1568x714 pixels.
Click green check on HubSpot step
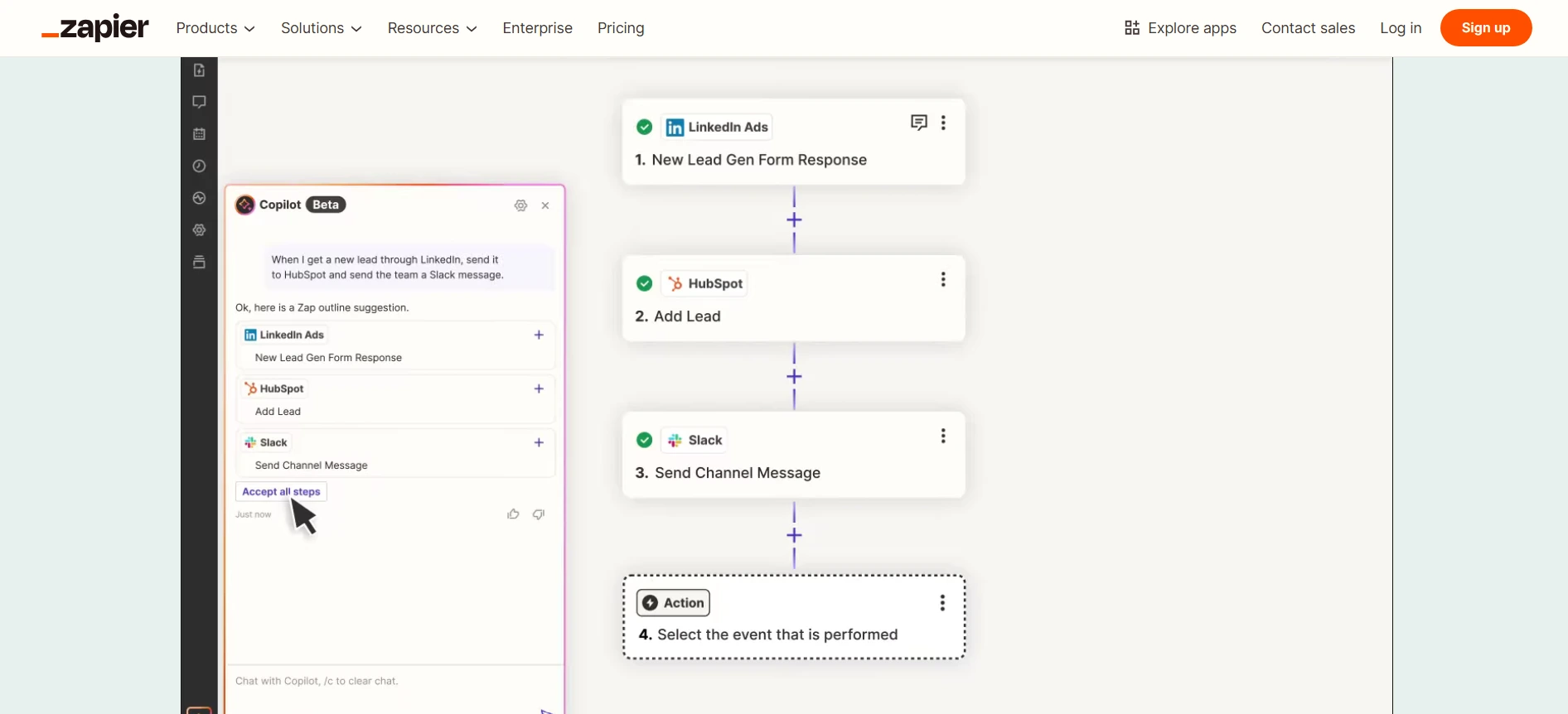[x=644, y=283]
